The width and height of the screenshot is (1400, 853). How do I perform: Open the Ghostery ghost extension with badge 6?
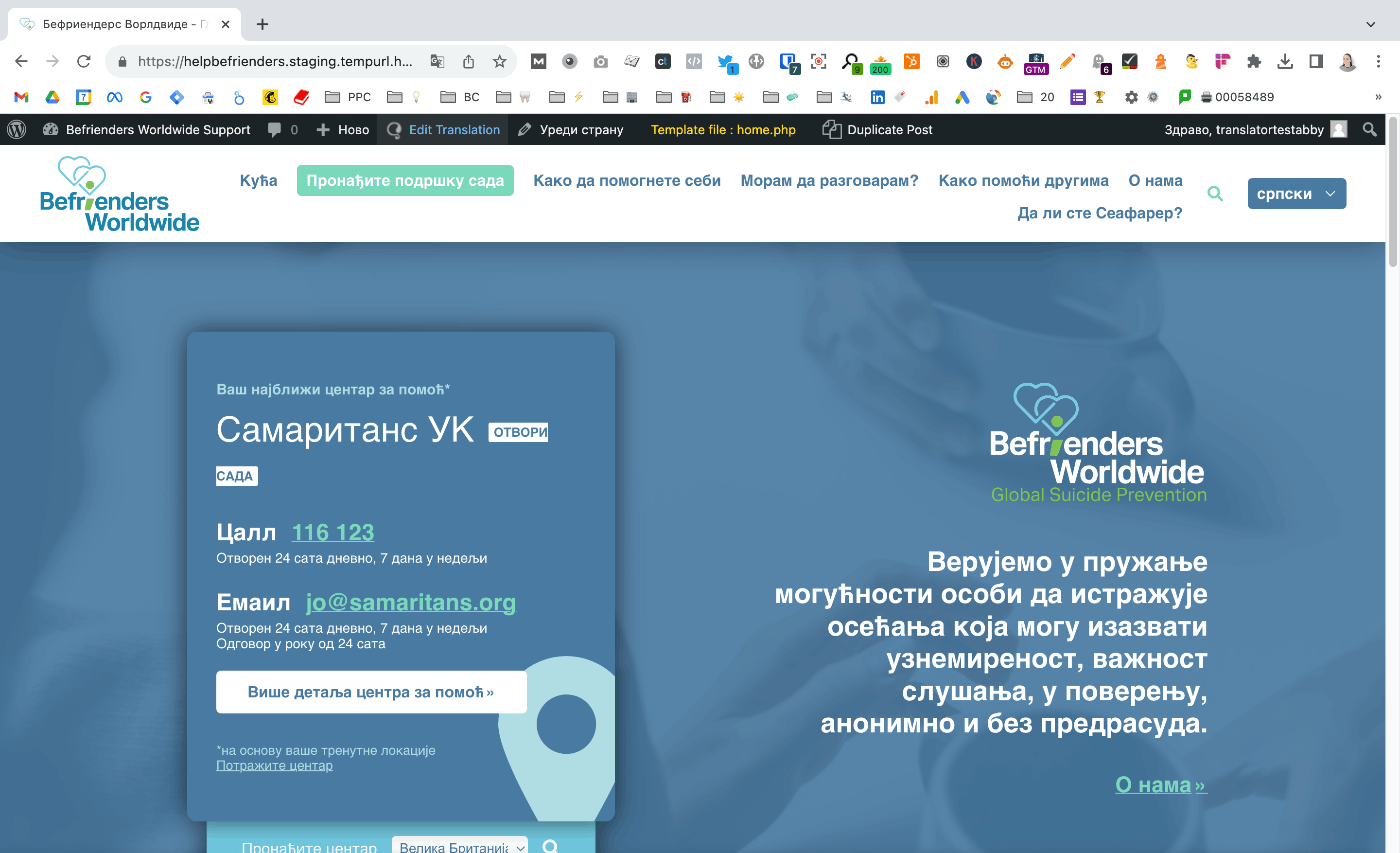pyautogui.click(x=1100, y=63)
